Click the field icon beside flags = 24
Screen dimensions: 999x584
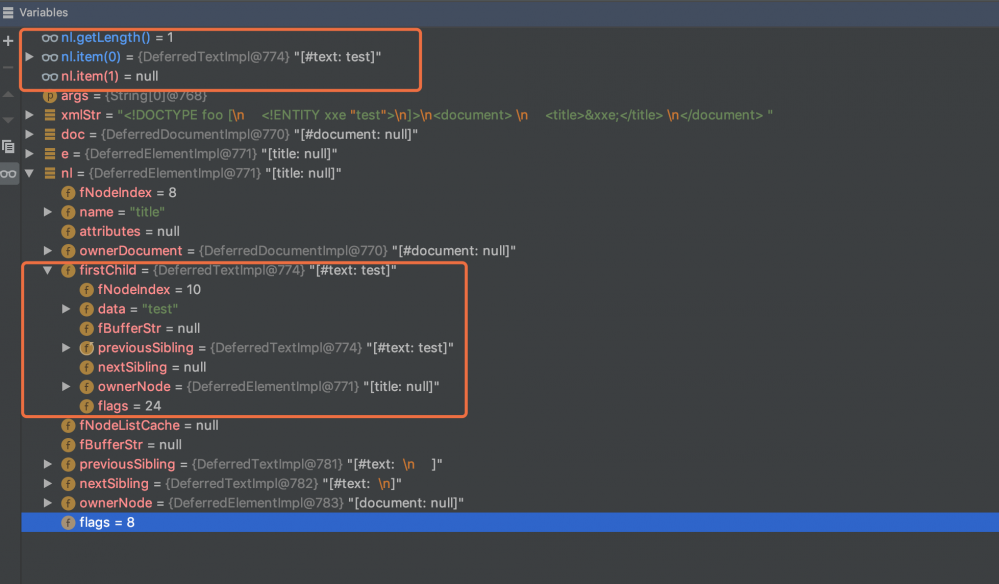click(x=87, y=406)
